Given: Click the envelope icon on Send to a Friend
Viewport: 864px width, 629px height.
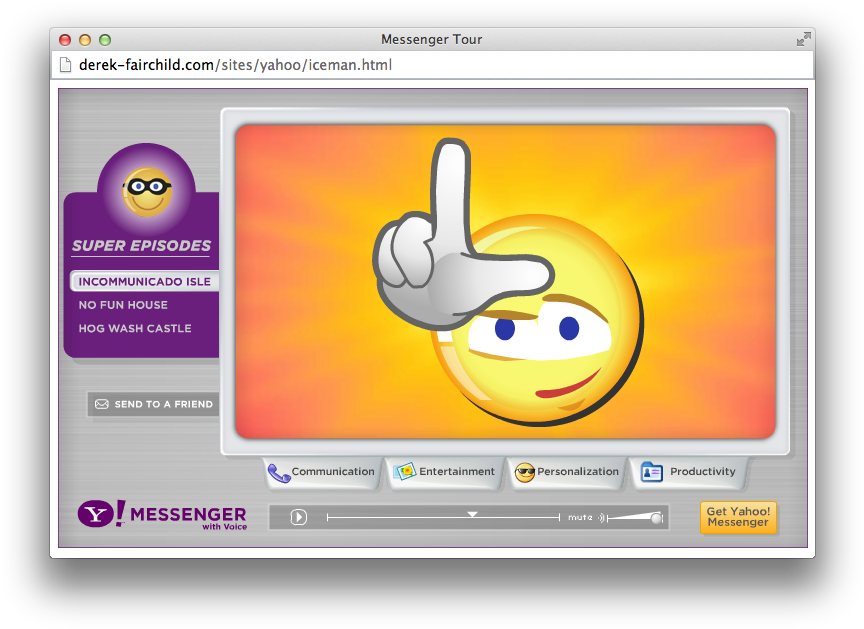Looking at the screenshot, I should point(102,404).
